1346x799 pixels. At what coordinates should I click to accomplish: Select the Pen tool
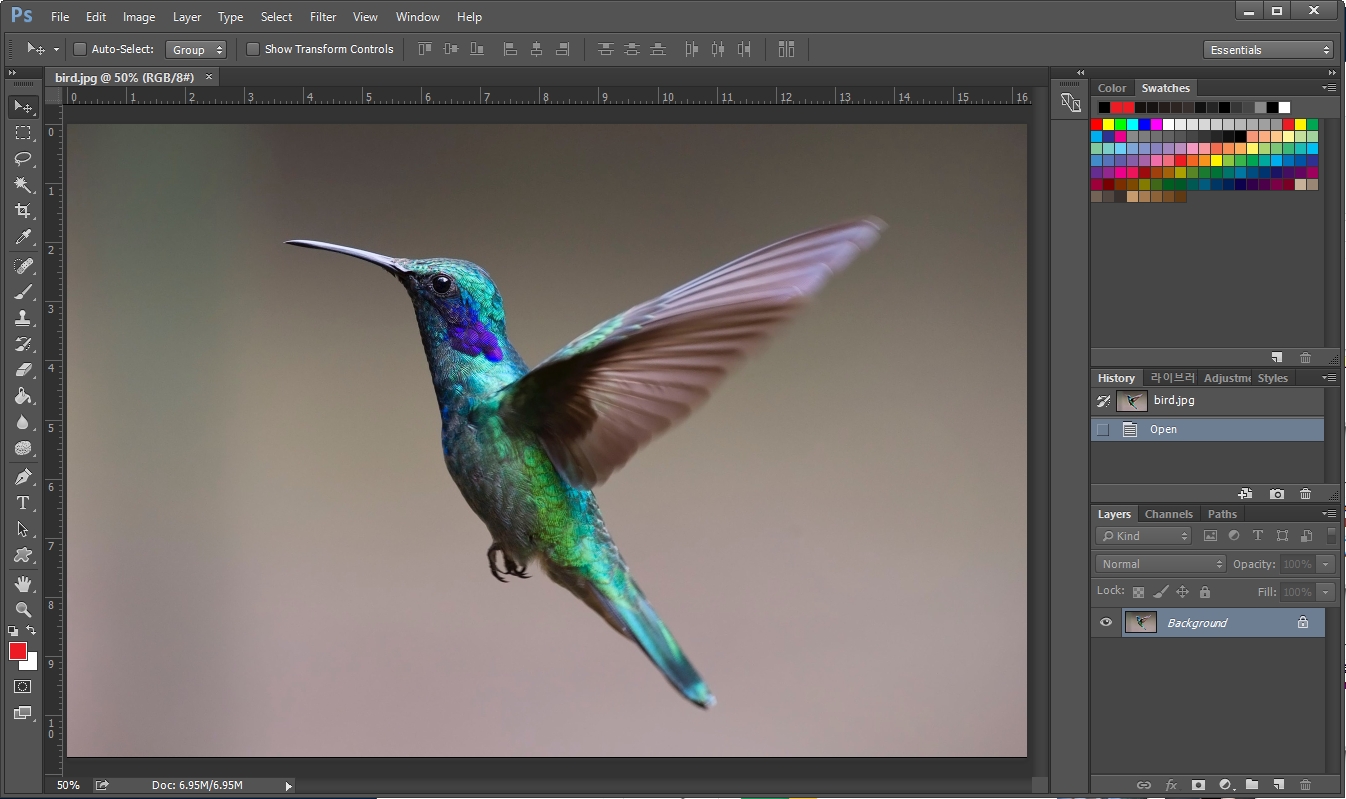23,476
